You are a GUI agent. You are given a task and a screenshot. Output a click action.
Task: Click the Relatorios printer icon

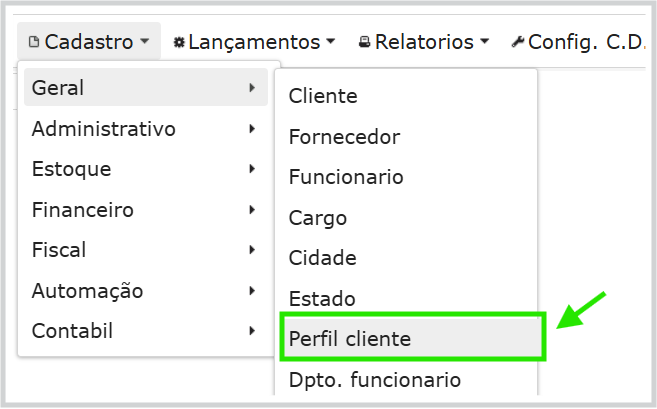coord(365,42)
